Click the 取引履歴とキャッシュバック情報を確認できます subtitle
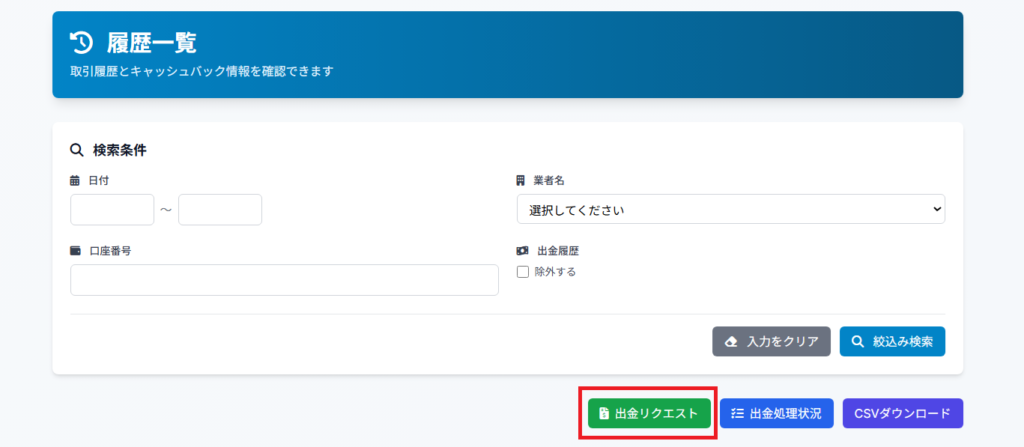The width and height of the screenshot is (1024, 447). [x=202, y=71]
